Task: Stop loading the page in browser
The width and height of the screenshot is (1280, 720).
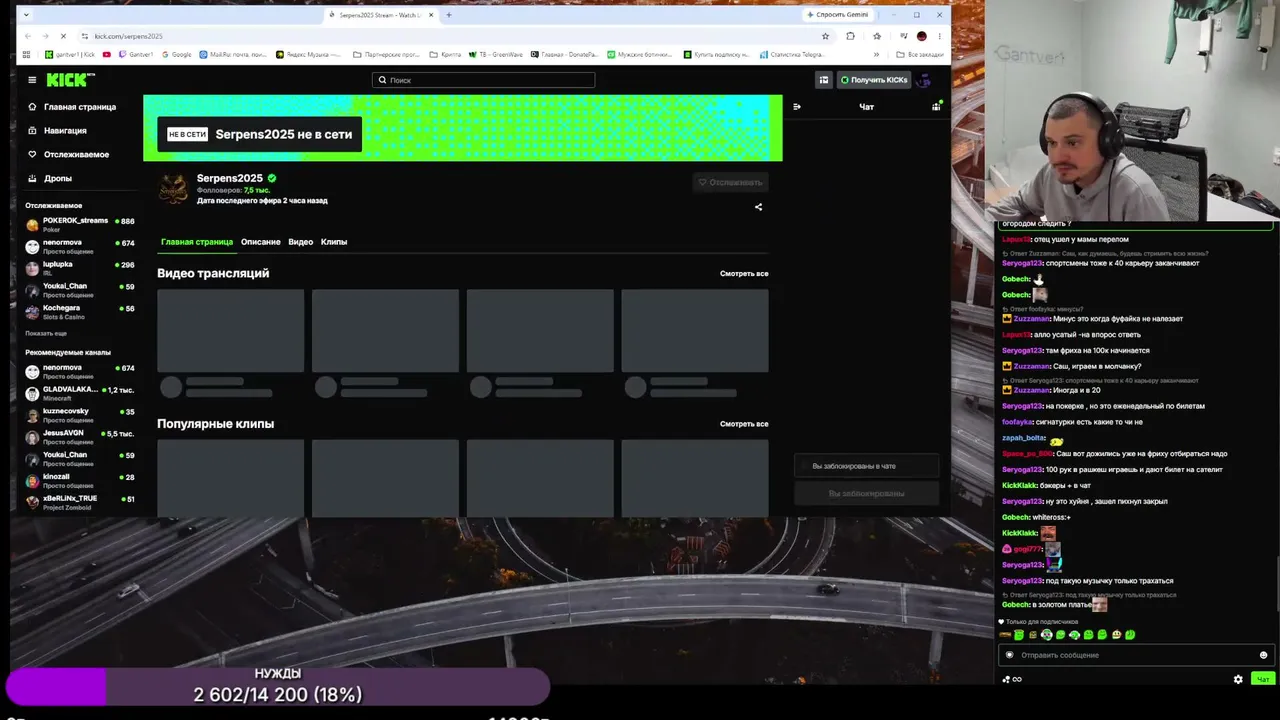Action: tap(64, 36)
